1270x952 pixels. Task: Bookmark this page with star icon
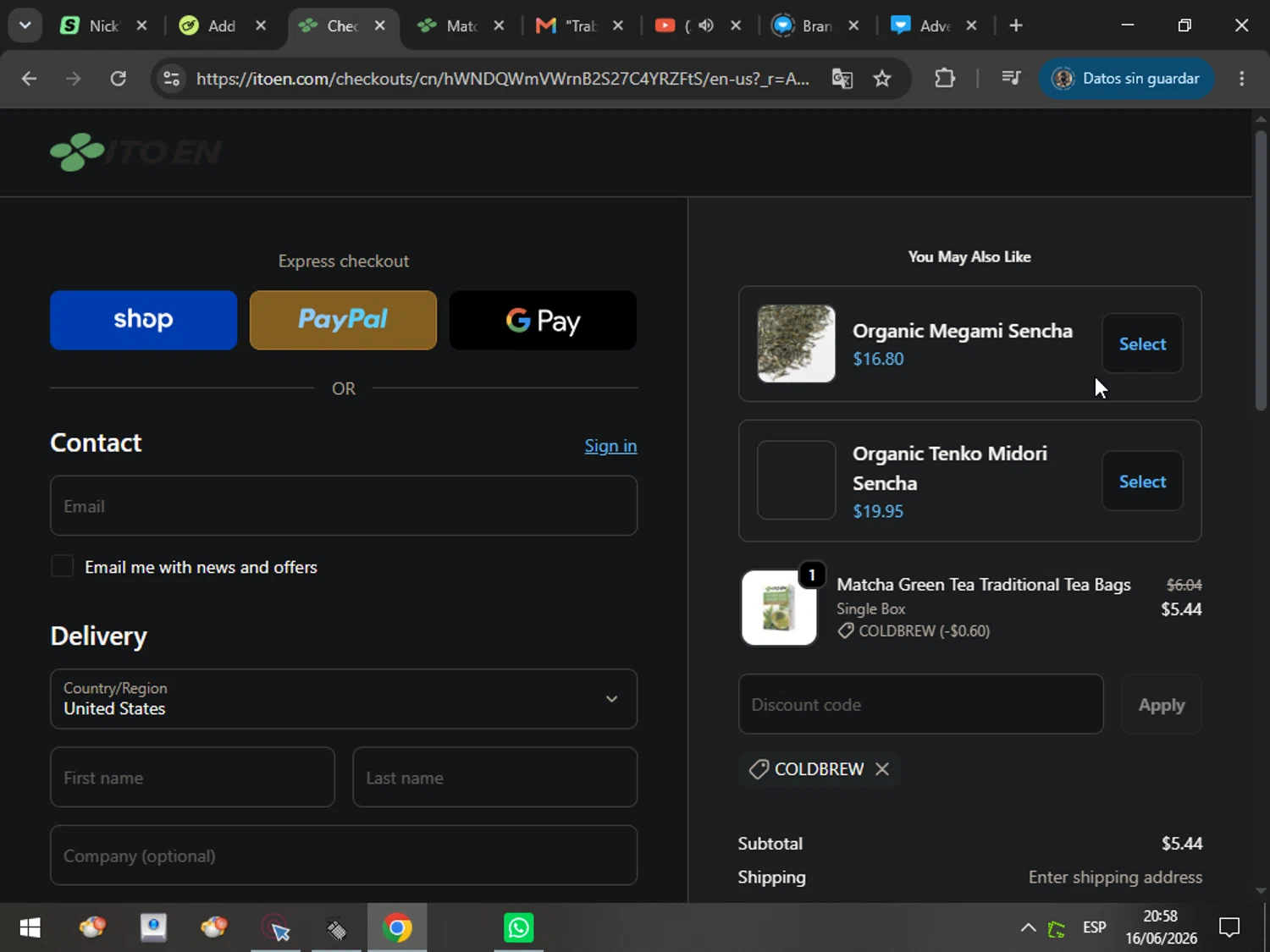tap(882, 78)
